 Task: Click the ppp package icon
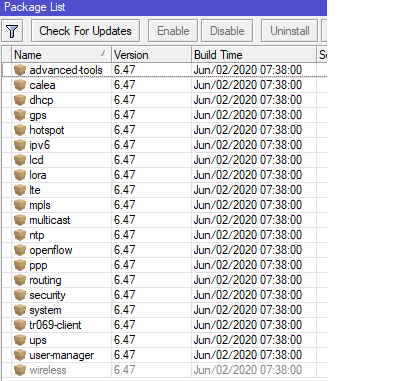[20, 265]
